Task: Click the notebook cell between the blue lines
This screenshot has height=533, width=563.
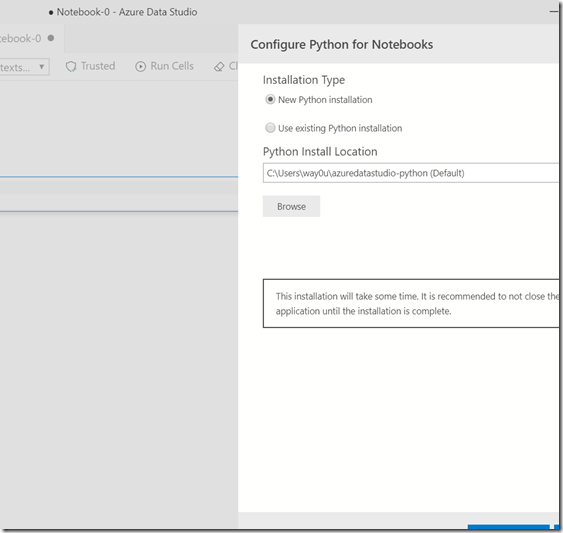Action: click(x=119, y=194)
